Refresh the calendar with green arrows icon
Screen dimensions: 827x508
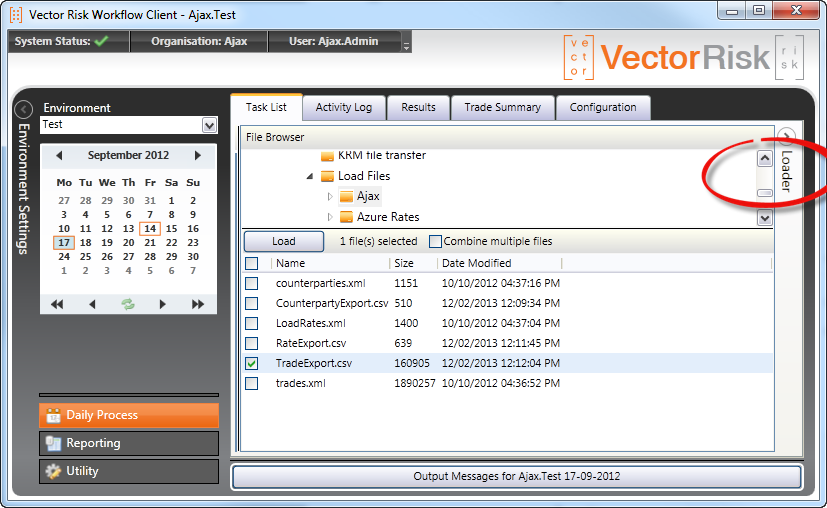[x=128, y=304]
